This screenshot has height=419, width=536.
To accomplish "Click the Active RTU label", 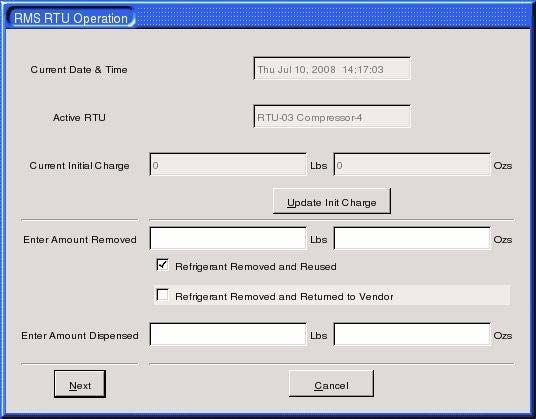I will click(x=79, y=118).
